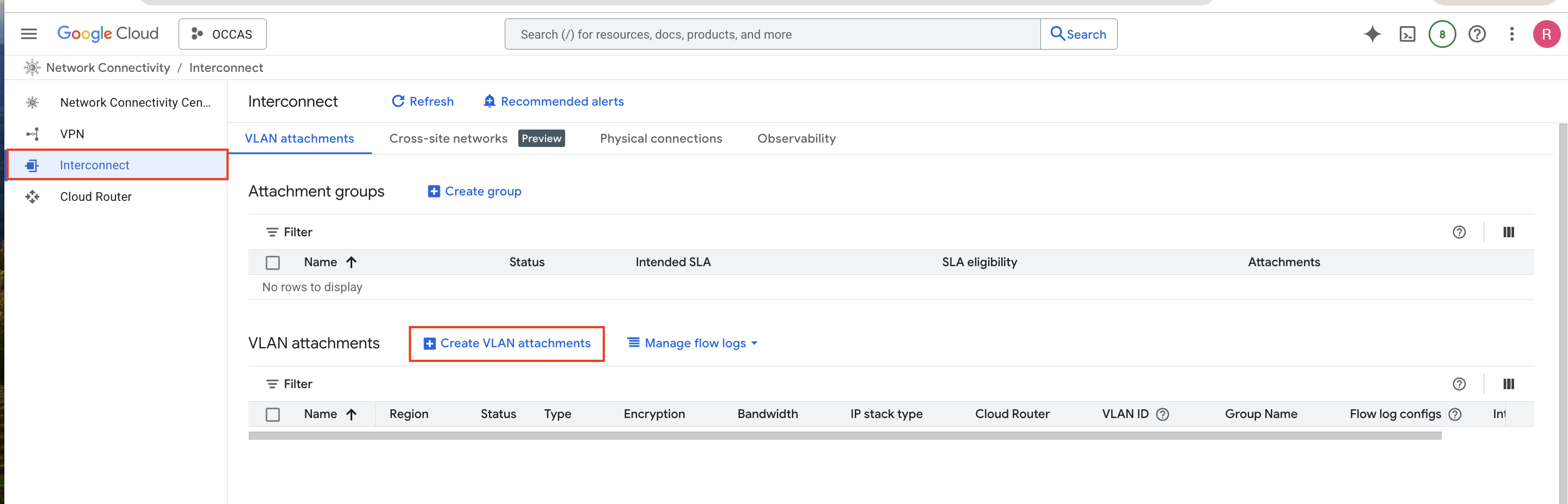Select all rows in Attachment groups table

[x=273, y=262]
